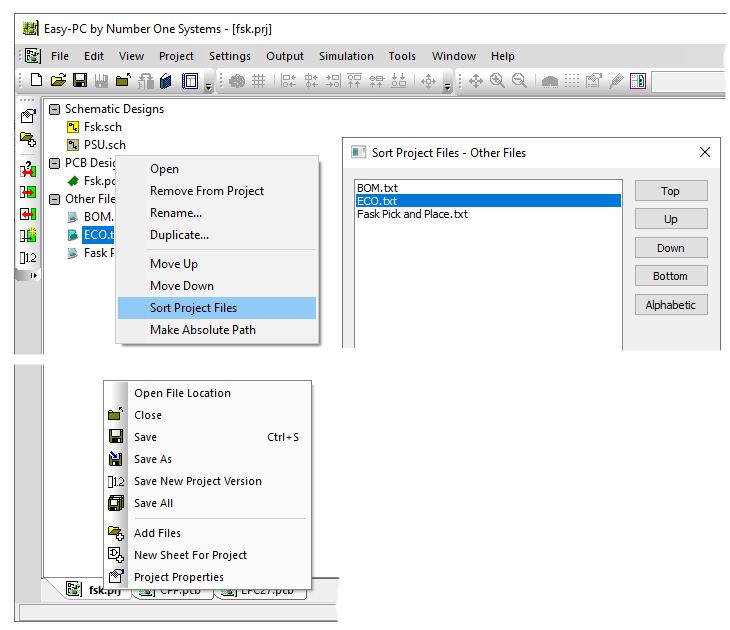Click the properties toolbar icon
The image size is (730, 630).
point(594,81)
